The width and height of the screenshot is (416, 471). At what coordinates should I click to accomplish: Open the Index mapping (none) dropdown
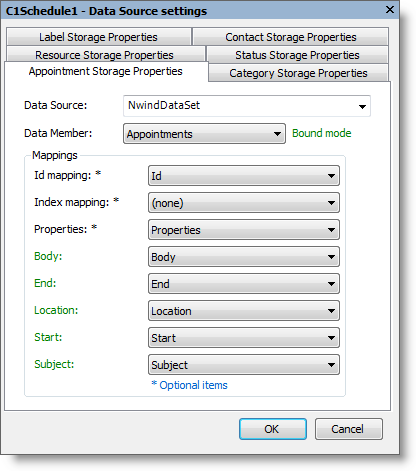pyautogui.click(x=244, y=203)
